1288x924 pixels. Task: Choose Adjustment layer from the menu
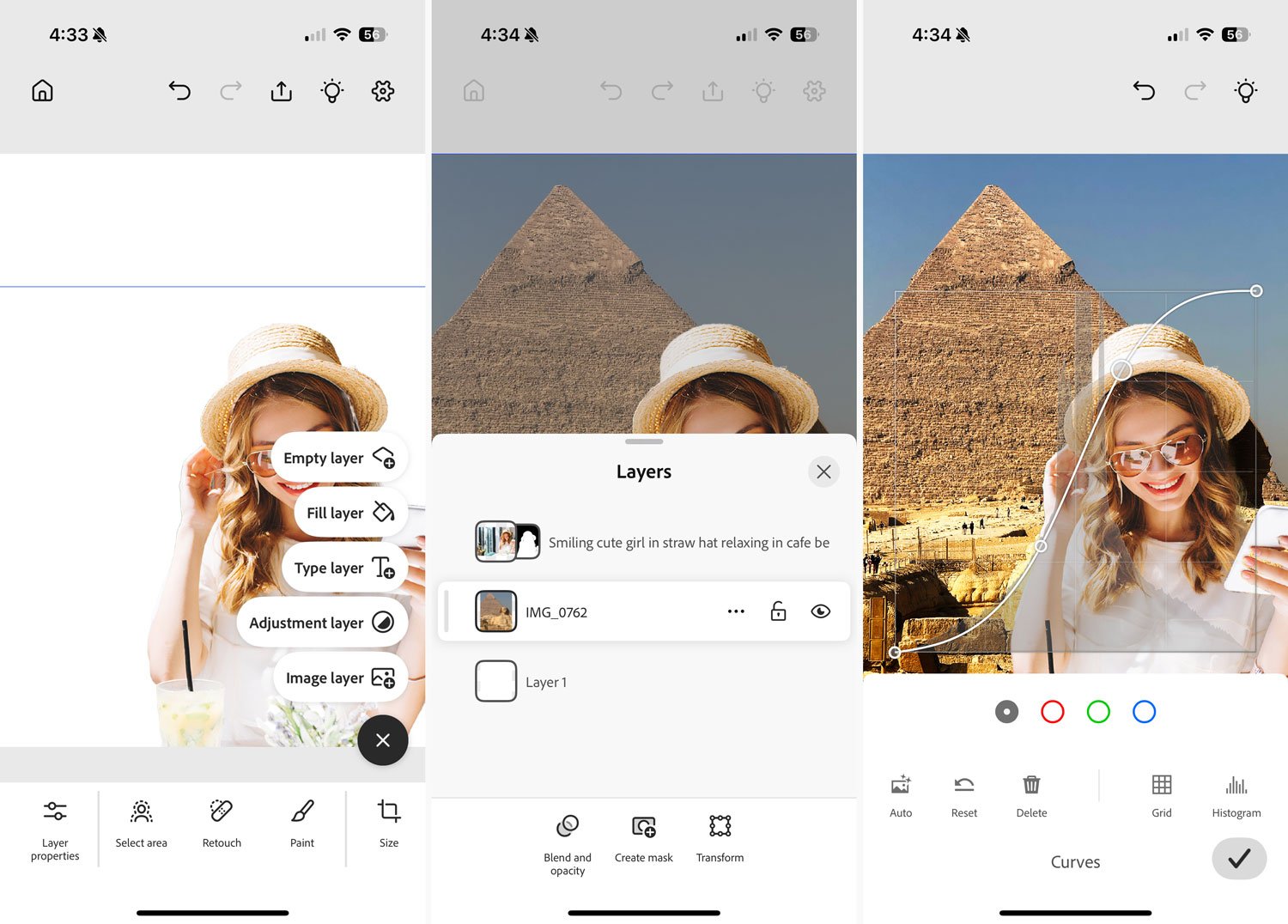point(322,623)
